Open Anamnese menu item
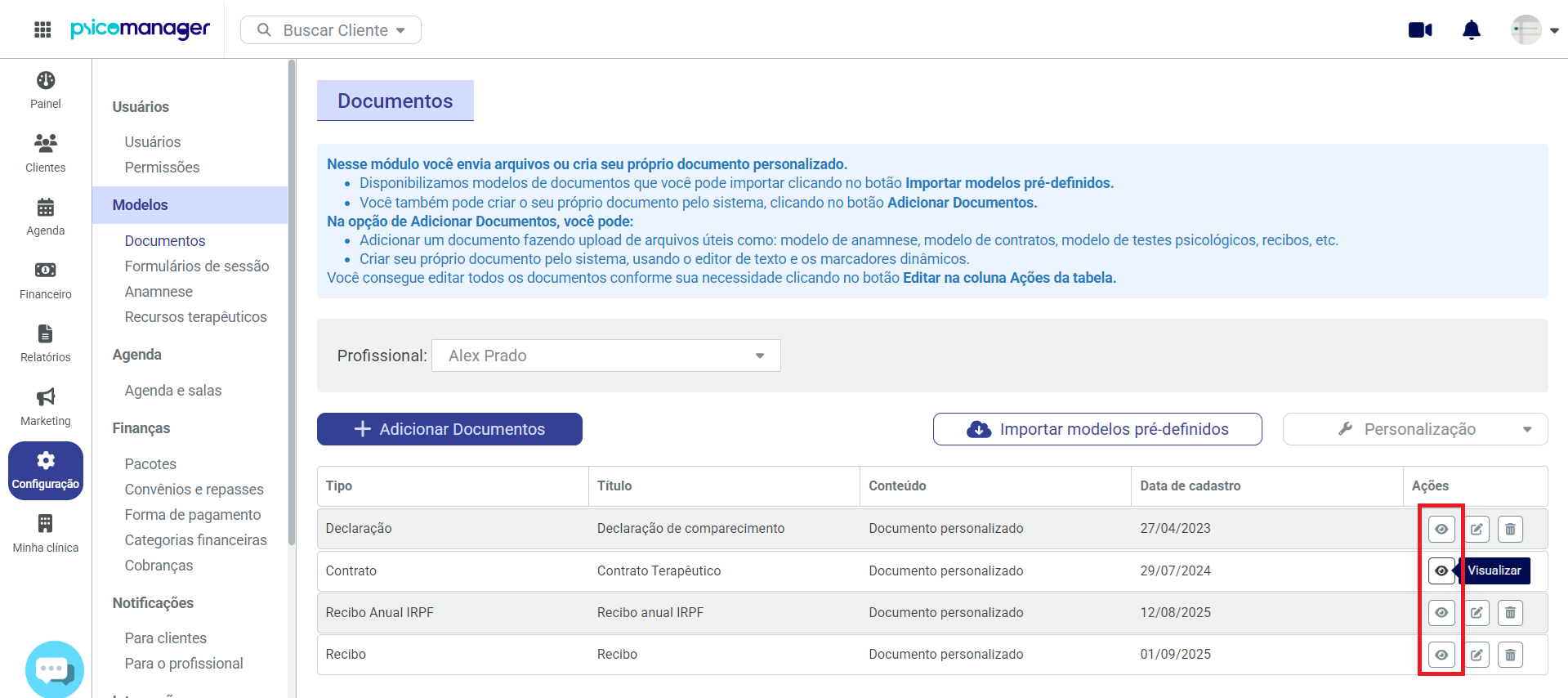The width and height of the screenshot is (1568, 698). [159, 292]
